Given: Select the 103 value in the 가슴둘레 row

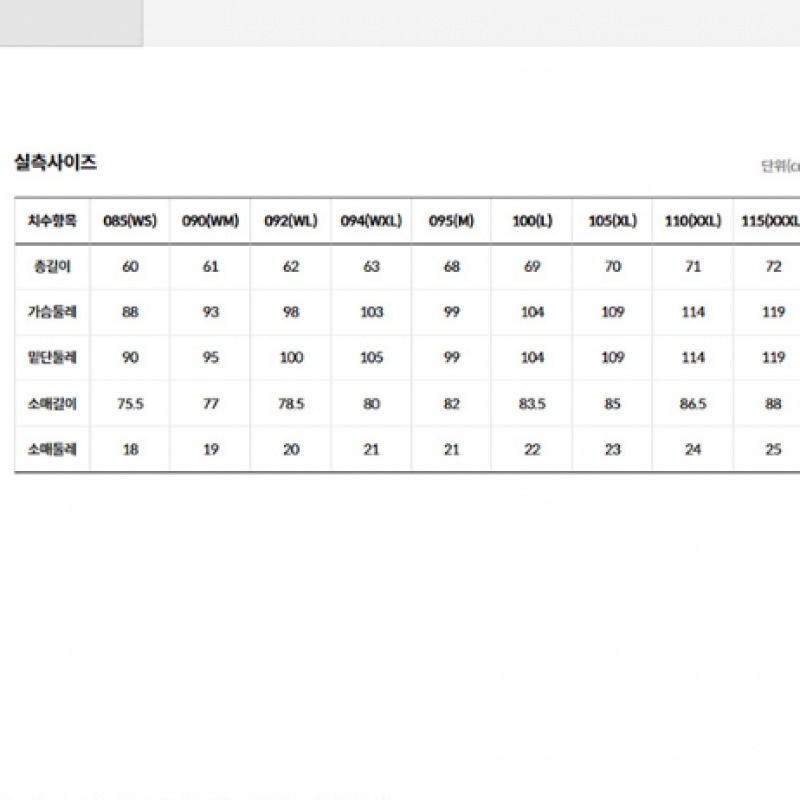Looking at the screenshot, I should pyautogui.click(x=371, y=312).
